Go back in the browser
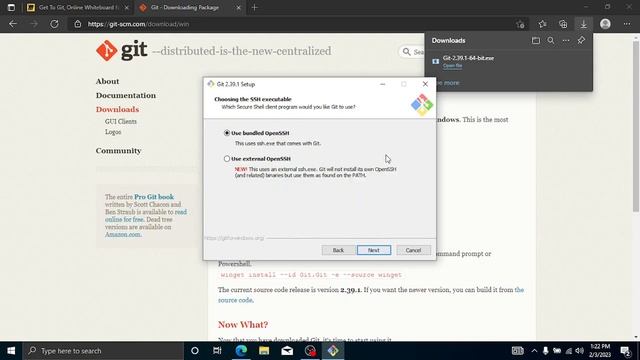Image resolution: width=640 pixels, height=360 pixels. pyautogui.click(x=13, y=24)
